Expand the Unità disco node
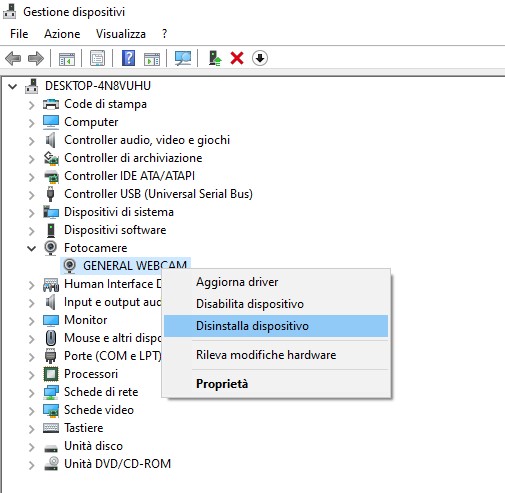This screenshot has height=493, width=505. [x=32, y=447]
